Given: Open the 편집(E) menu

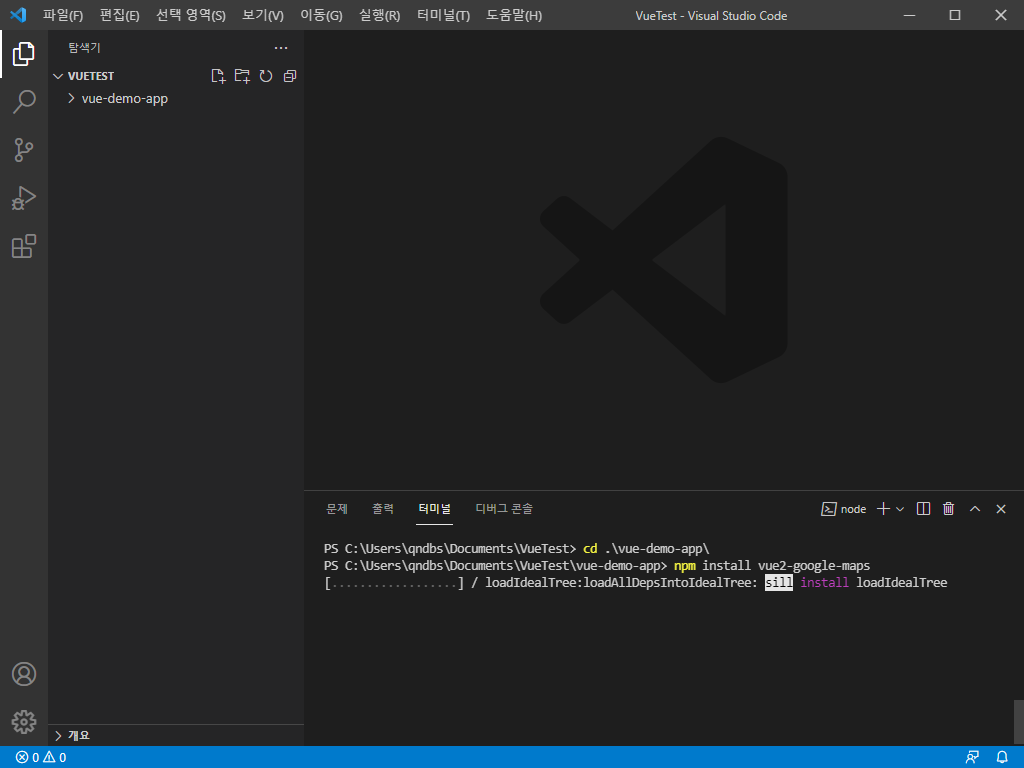Looking at the screenshot, I should pos(120,15).
